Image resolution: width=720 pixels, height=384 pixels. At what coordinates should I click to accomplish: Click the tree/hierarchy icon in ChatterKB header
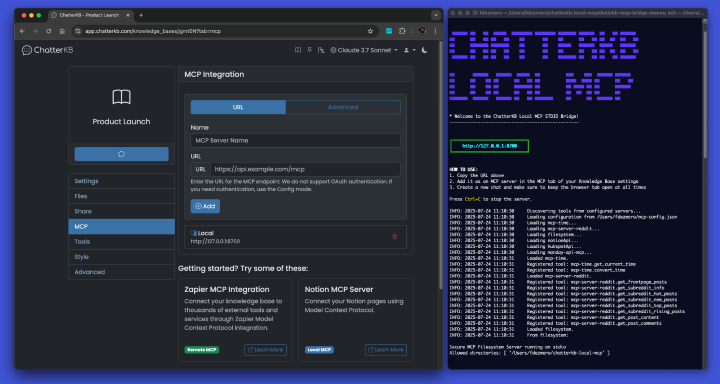click(x=321, y=50)
